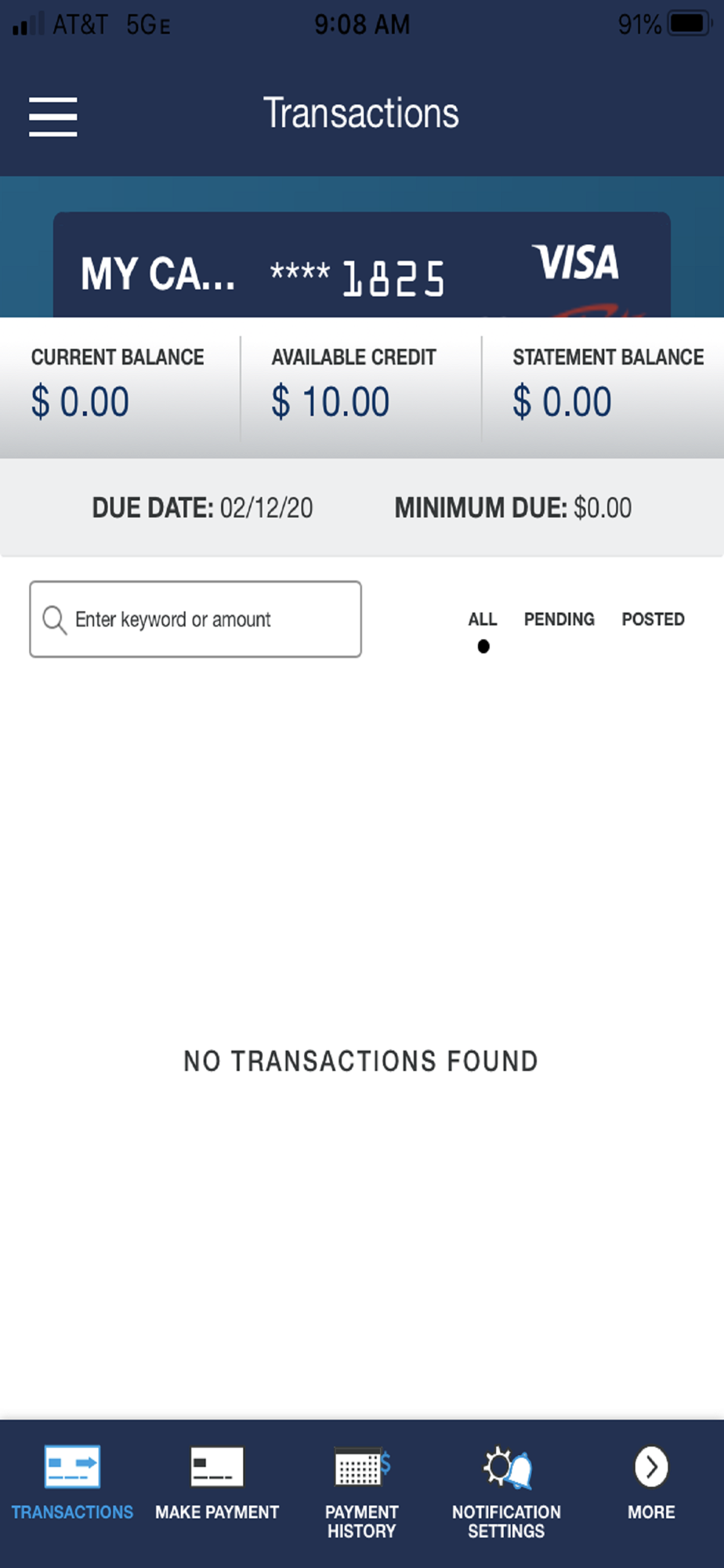Check battery indicator in status bar

pyautogui.click(x=690, y=24)
